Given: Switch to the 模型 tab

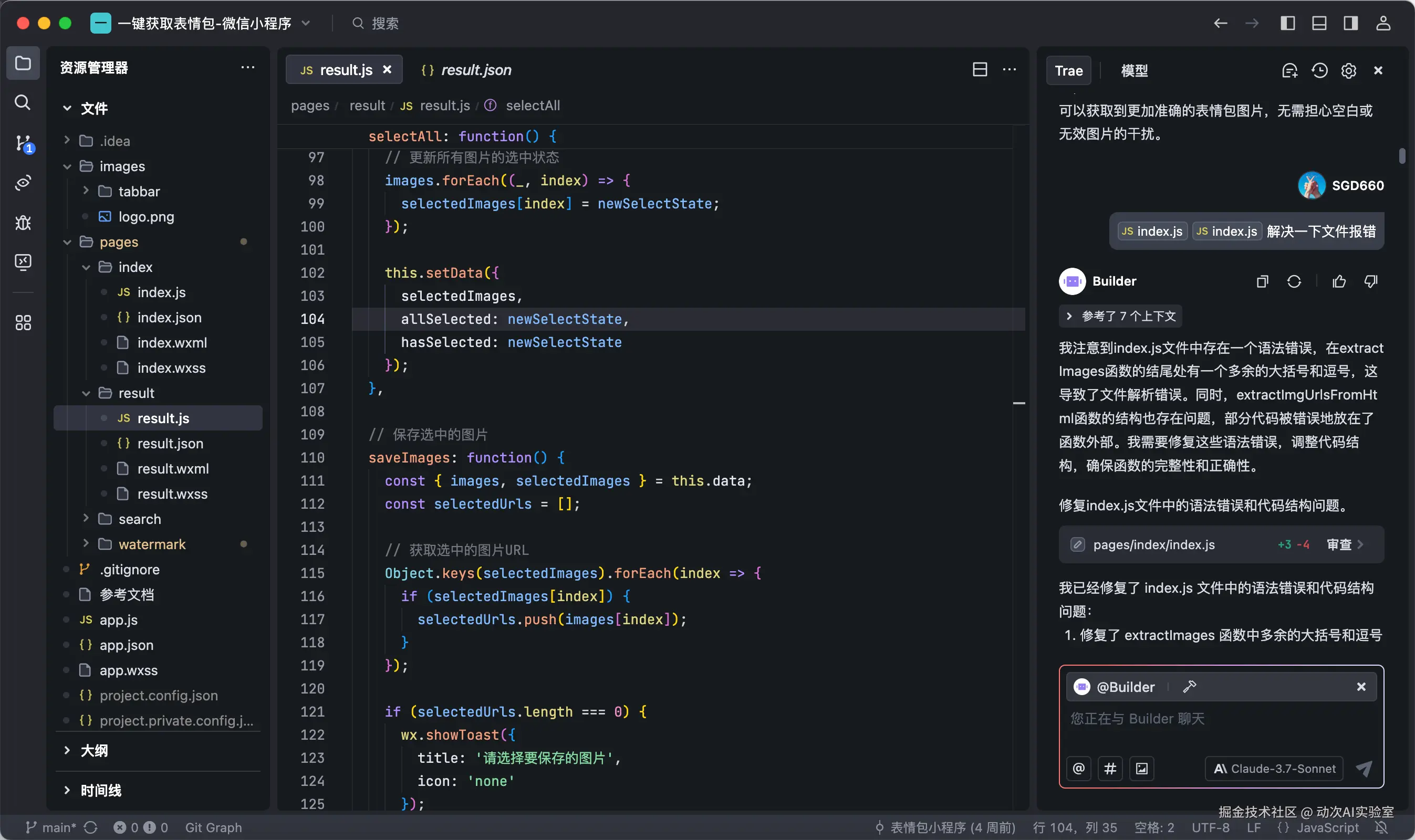Looking at the screenshot, I should (1134, 71).
